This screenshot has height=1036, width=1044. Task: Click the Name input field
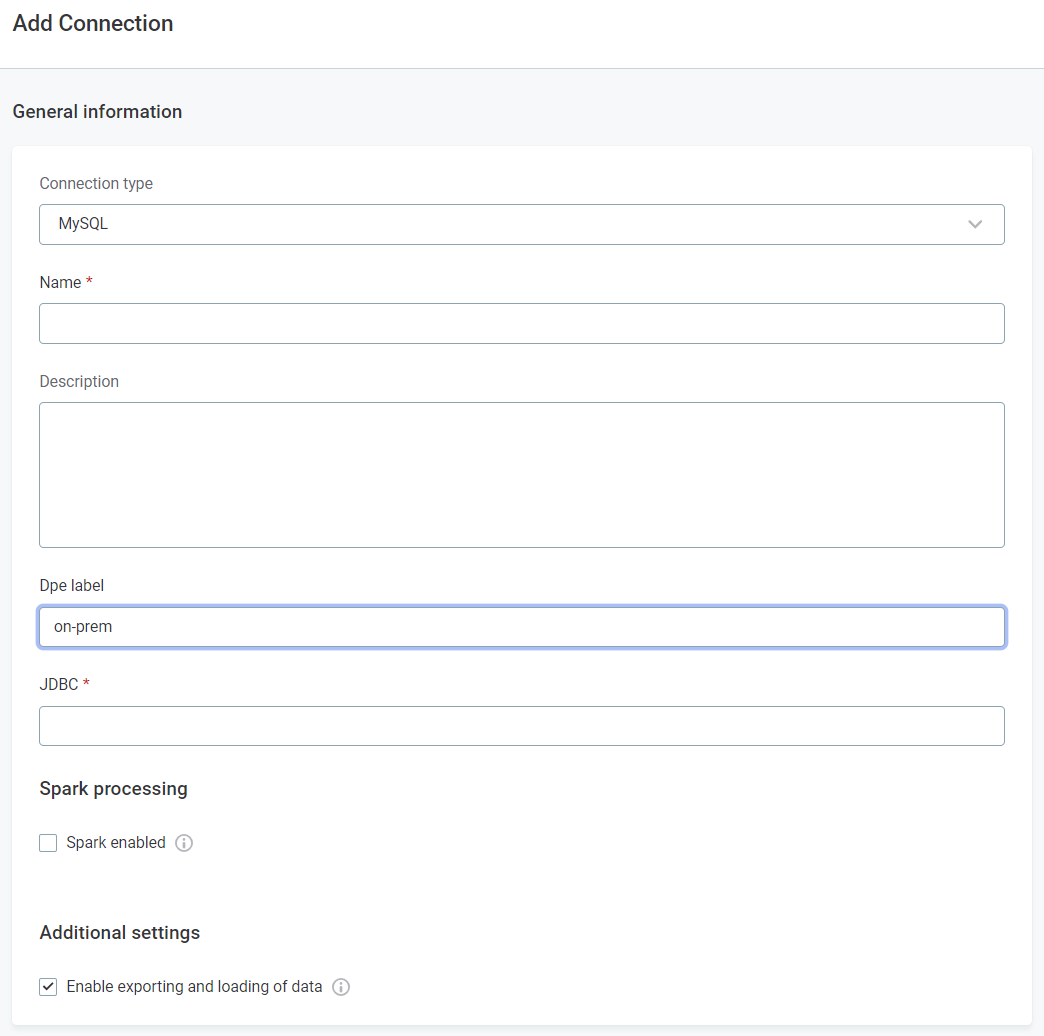pos(522,323)
